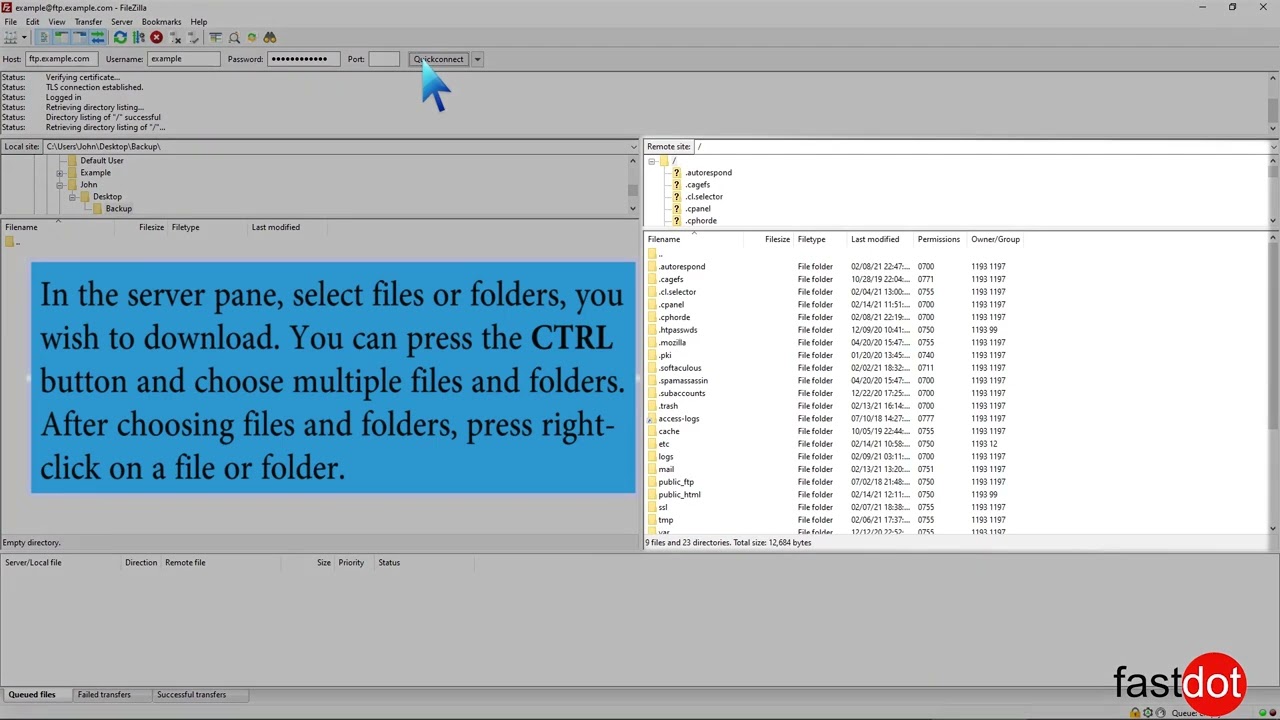Open the Quickconnect dropdown arrow
The width and height of the screenshot is (1280, 720).
pyautogui.click(x=477, y=59)
